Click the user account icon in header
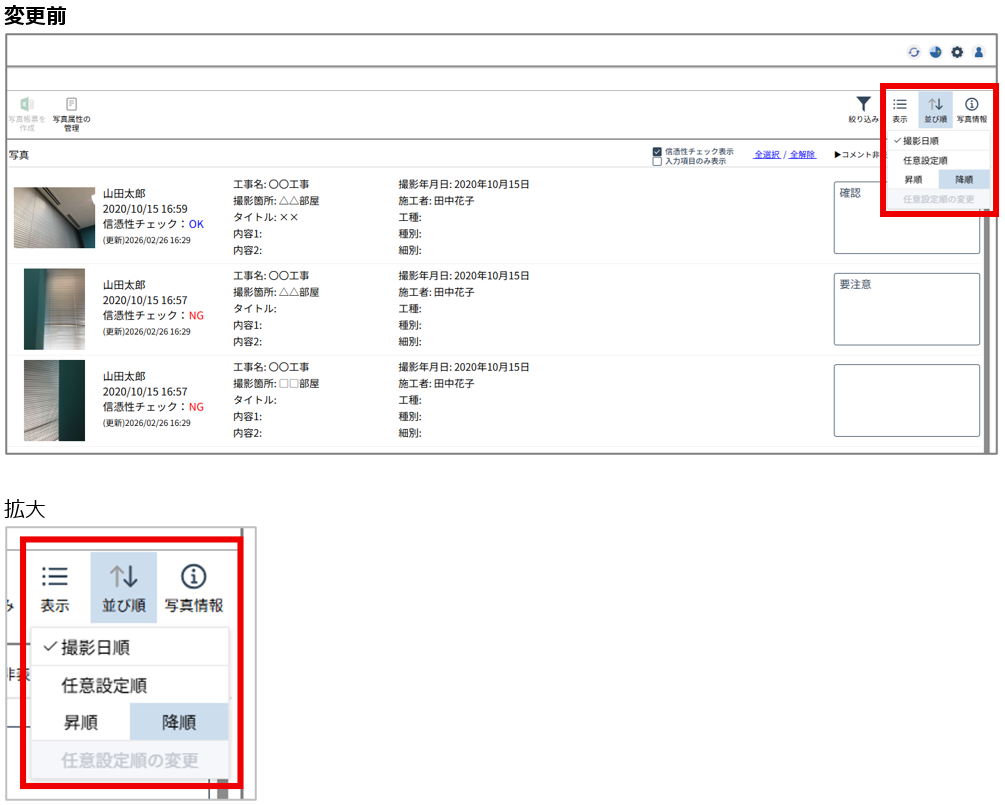This screenshot has height=805, width=1005. (979, 52)
